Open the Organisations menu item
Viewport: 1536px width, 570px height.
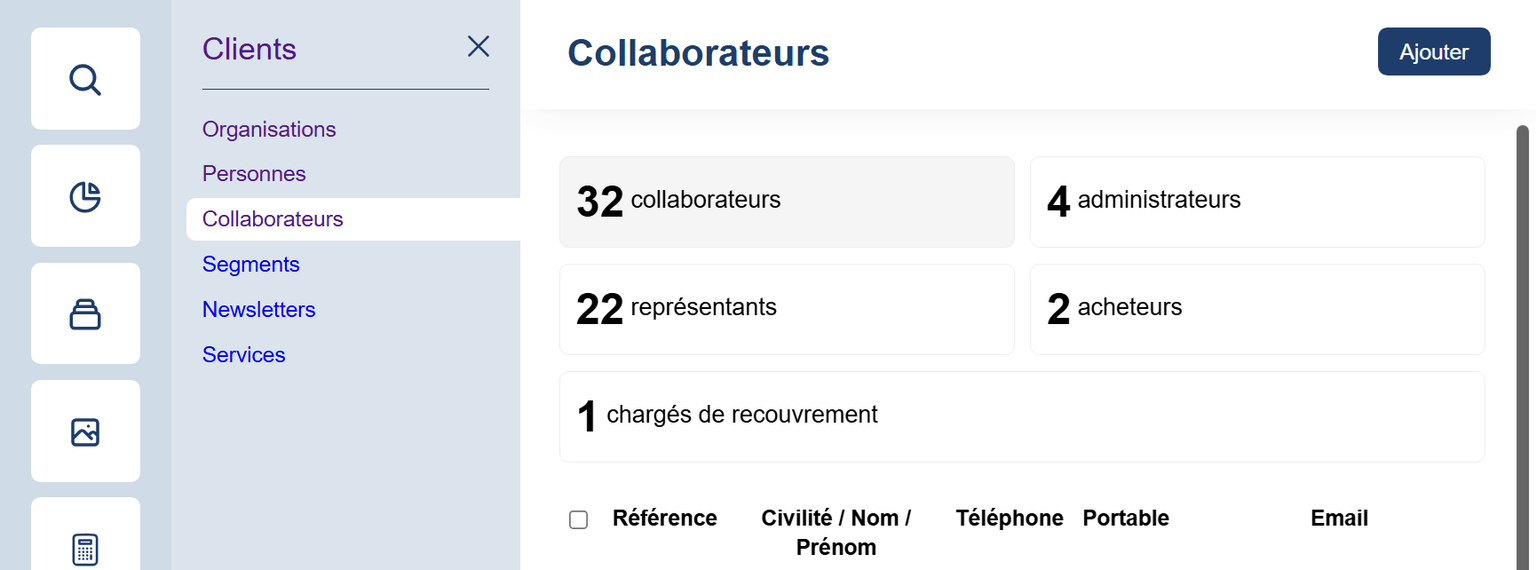[x=269, y=129]
